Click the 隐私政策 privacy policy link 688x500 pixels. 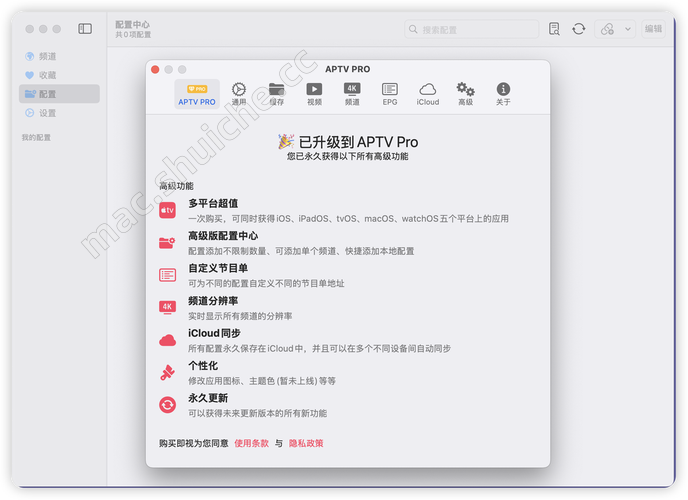coord(306,443)
